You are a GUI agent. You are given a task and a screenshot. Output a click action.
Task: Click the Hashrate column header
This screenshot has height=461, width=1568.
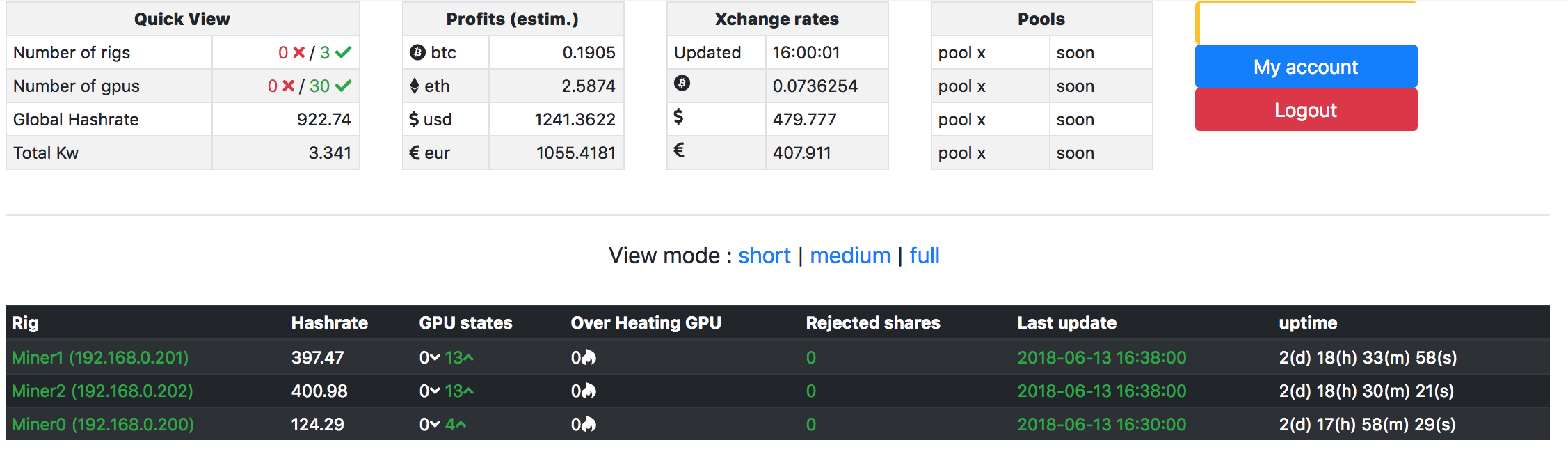(x=329, y=323)
